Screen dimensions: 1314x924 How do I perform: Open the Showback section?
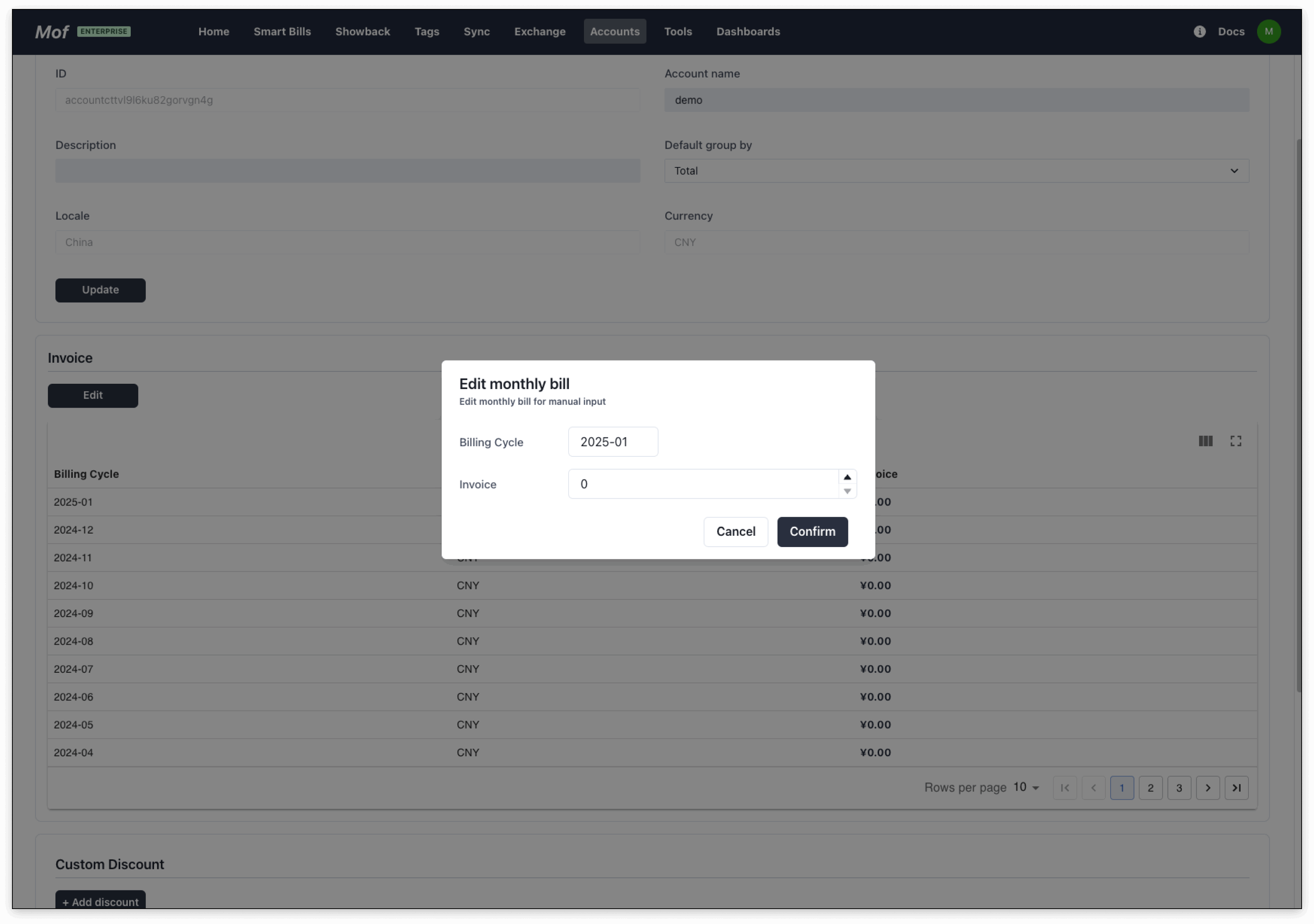[362, 31]
